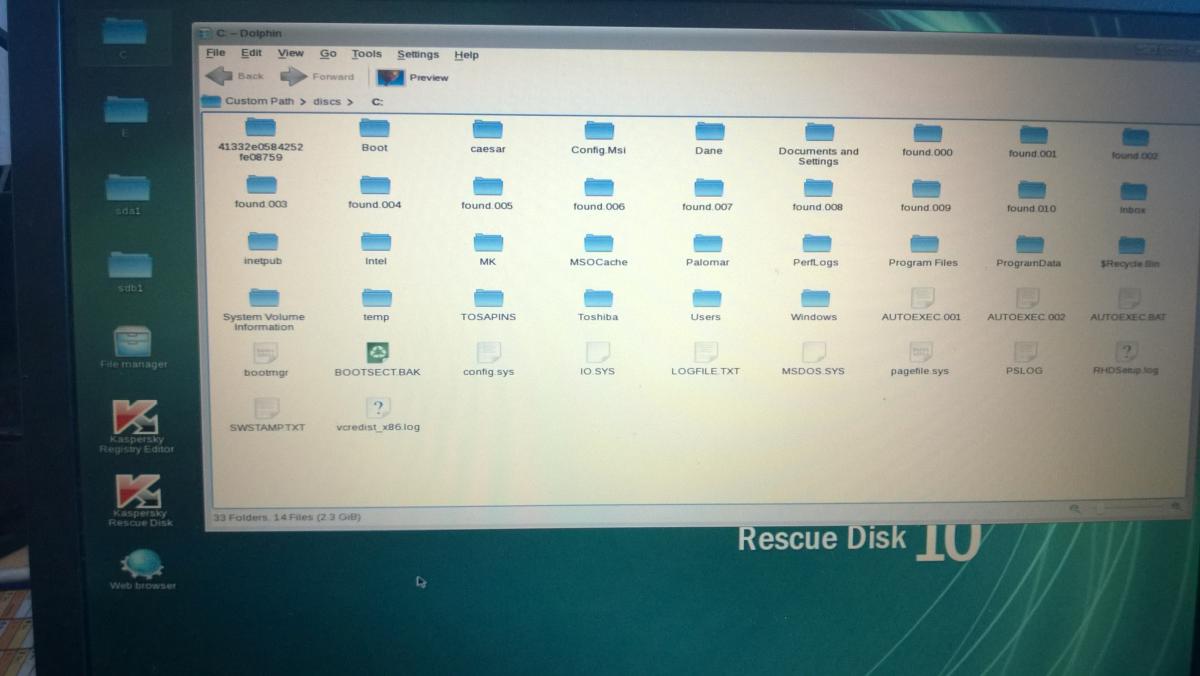Open the Intel folder

click(376, 249)
